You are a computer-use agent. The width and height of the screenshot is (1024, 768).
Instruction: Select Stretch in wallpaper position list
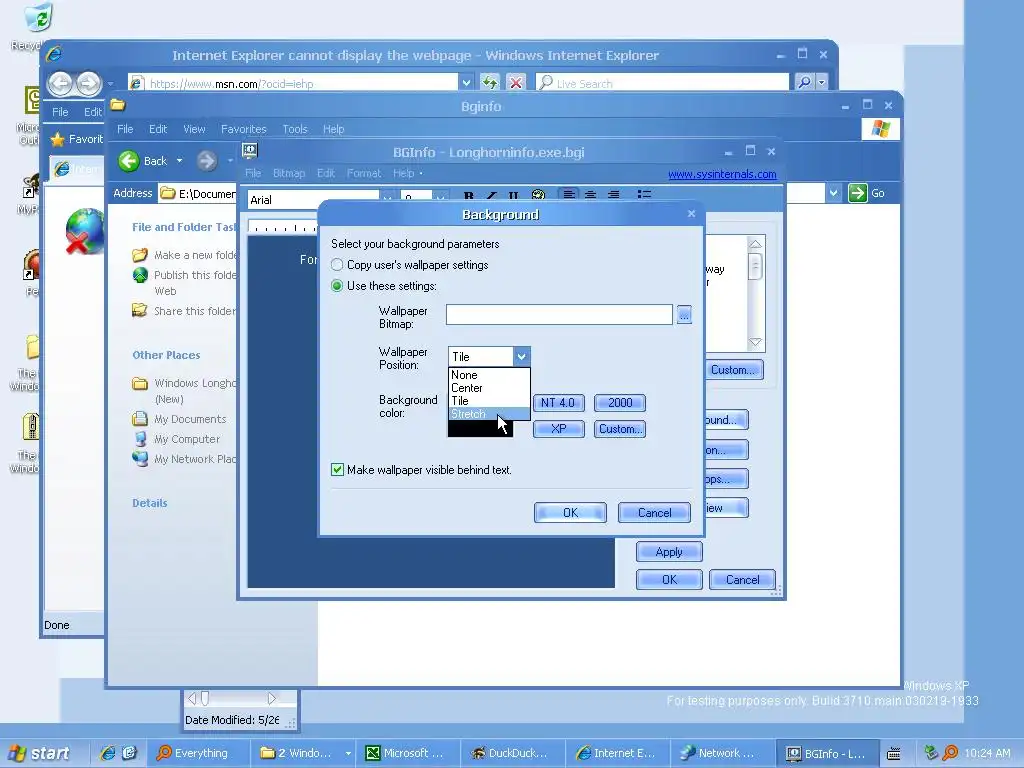[x=488, y=414]
